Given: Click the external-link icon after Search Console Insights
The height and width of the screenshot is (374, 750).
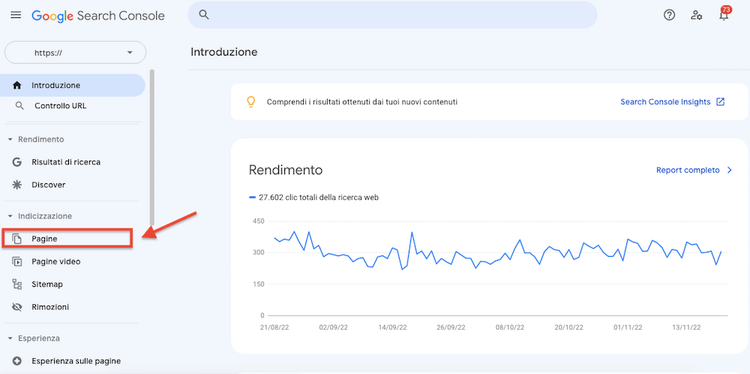Looking at the screenshot, I should [x=720, y=102].
